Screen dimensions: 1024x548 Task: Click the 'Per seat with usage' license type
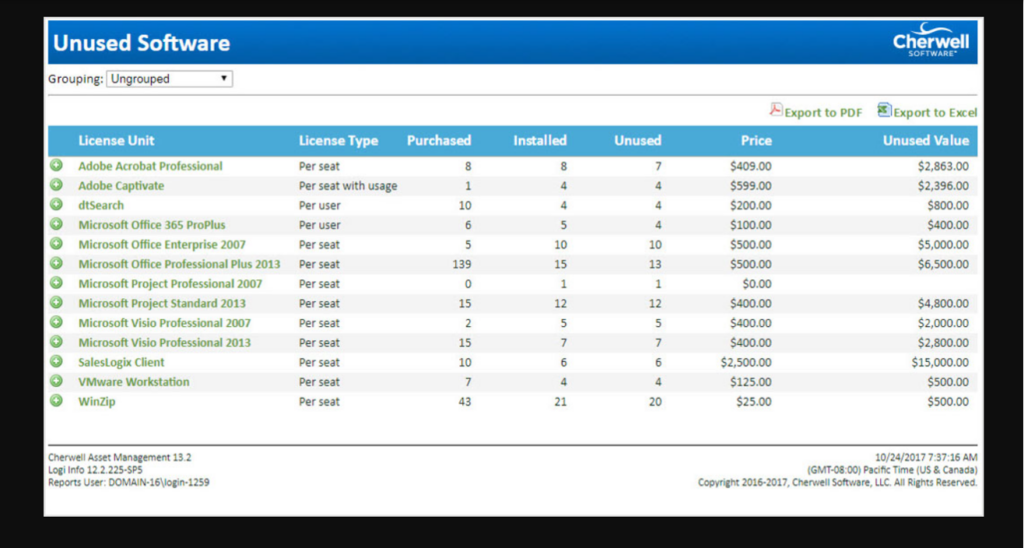click(x=348, y=185)
